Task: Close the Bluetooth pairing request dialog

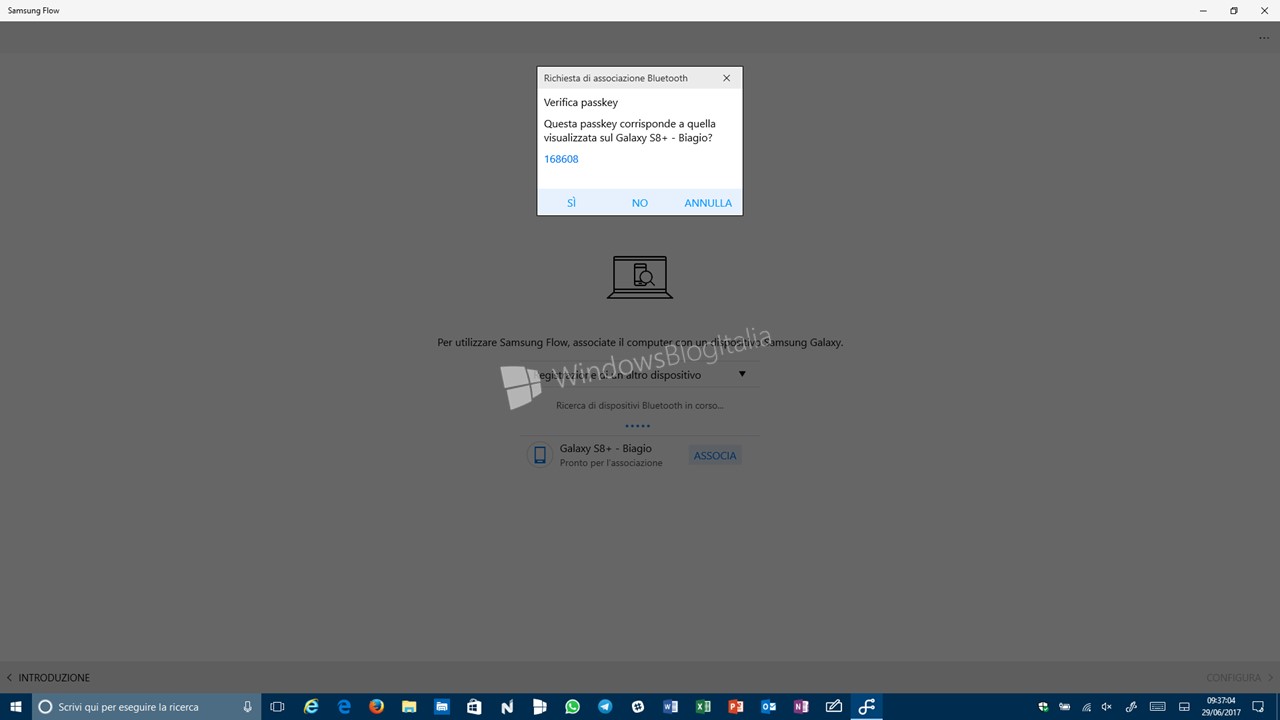Action: 727,78
